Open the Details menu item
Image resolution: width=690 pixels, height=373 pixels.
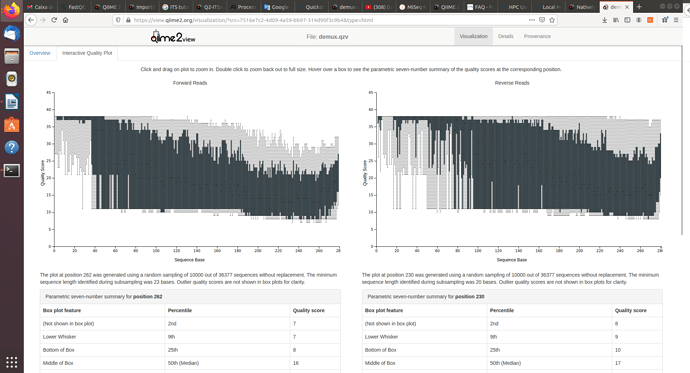pyautogui.click(x=506, y=37)
